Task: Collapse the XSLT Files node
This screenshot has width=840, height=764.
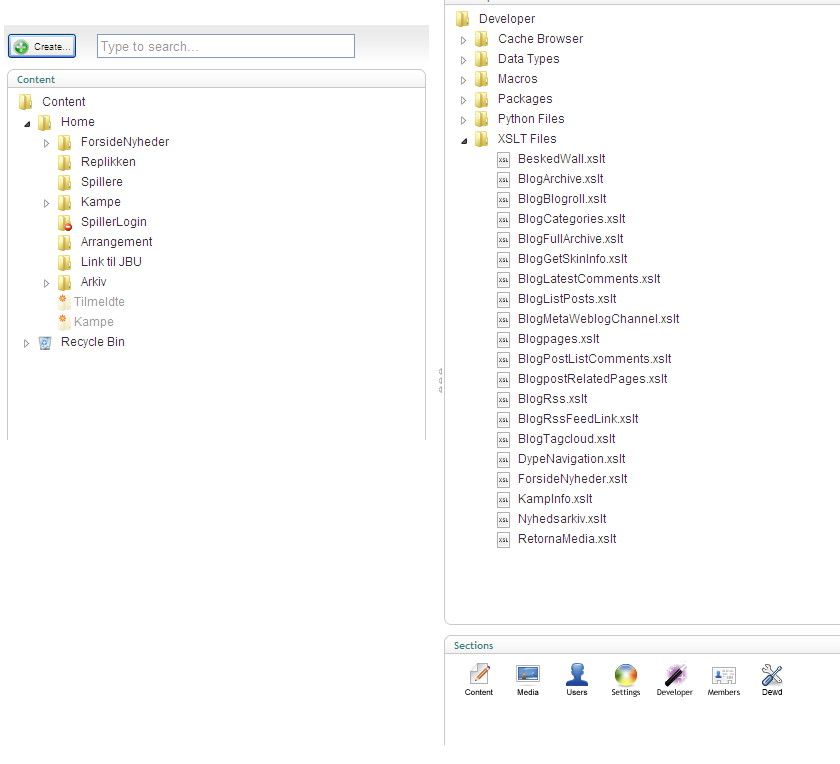Action: 464,141
